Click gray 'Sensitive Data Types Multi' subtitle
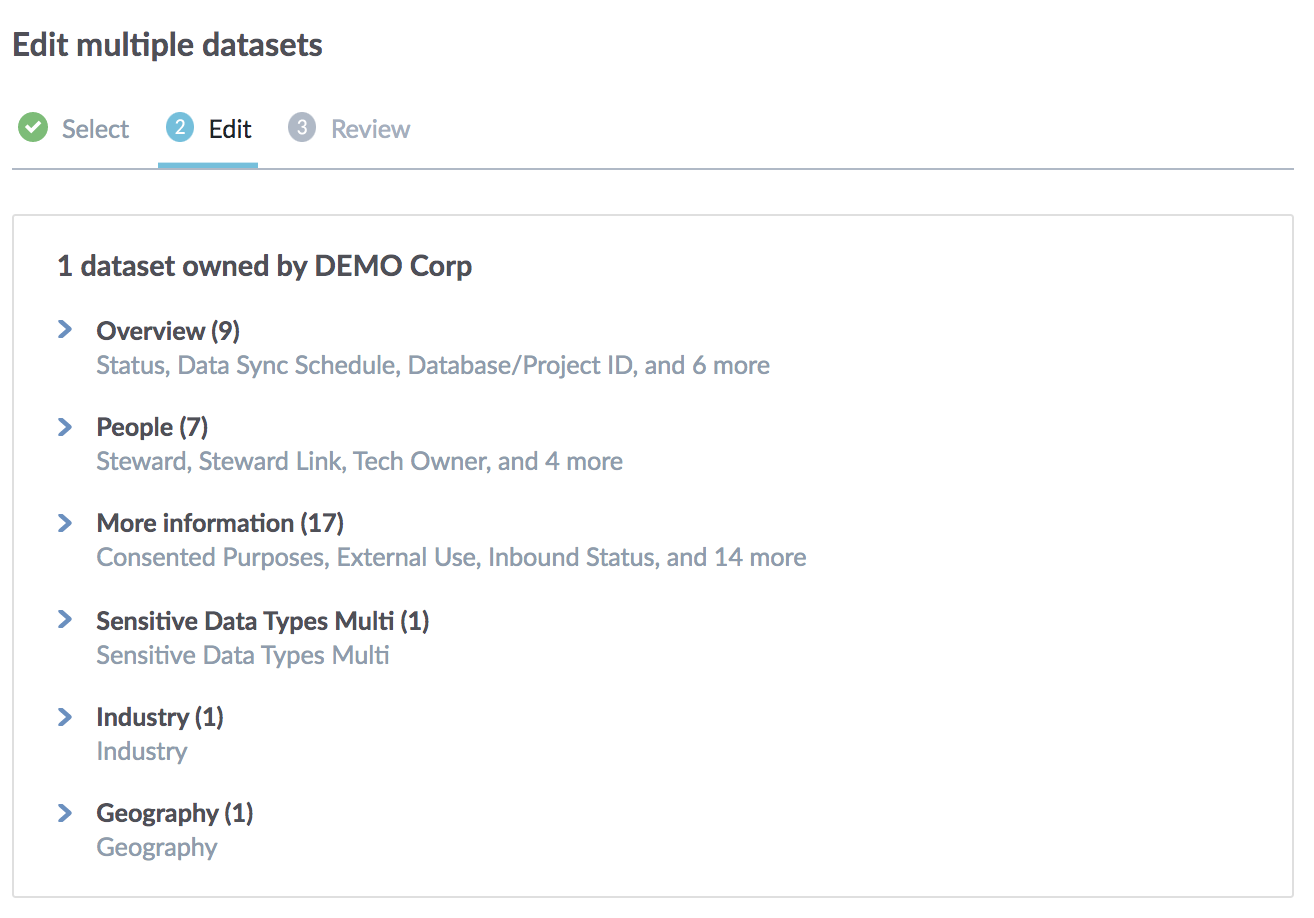The width and height of the screenshot is (1314, 918). [x=243, y=655]
